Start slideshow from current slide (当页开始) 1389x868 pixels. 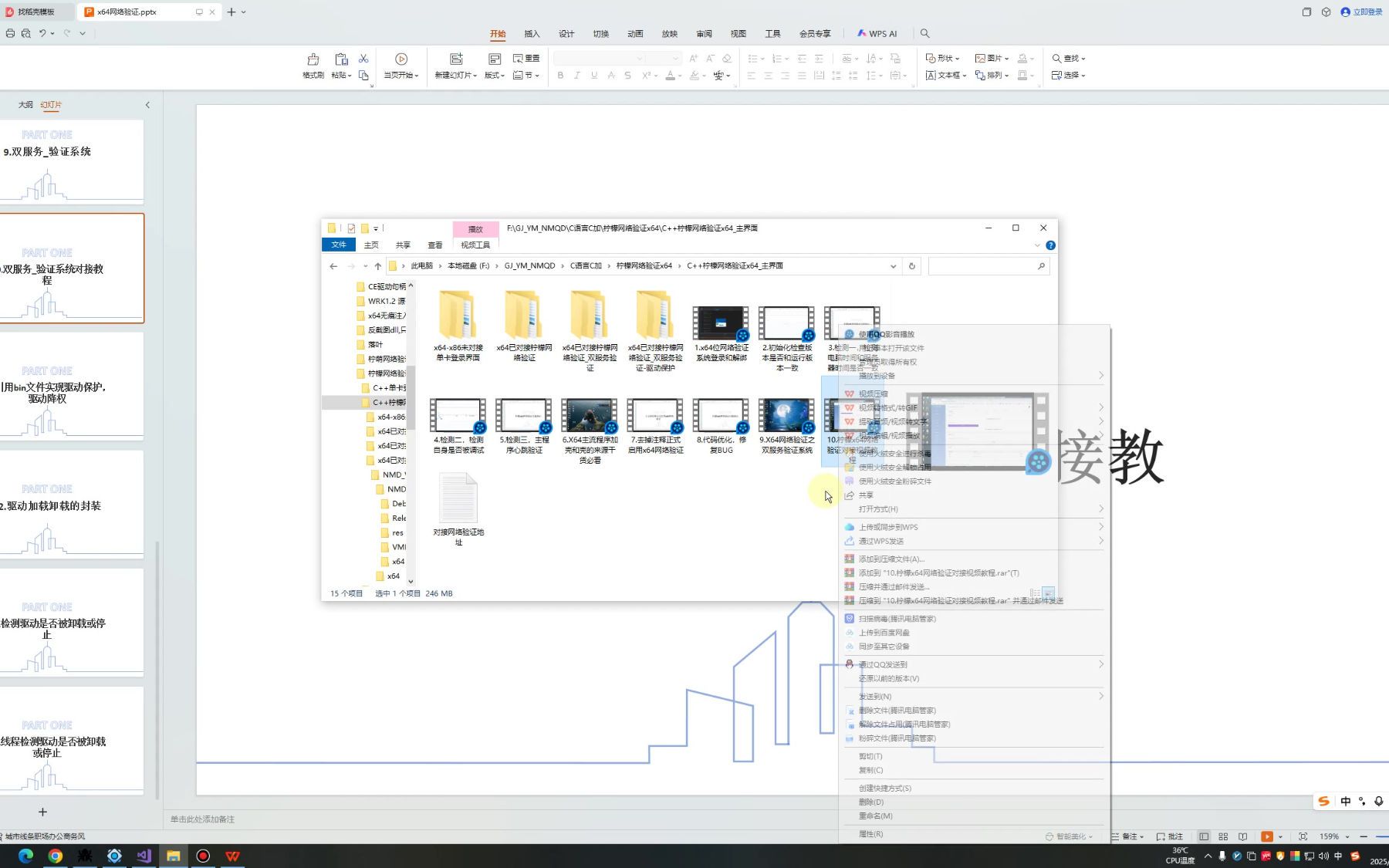click(400, 60)
